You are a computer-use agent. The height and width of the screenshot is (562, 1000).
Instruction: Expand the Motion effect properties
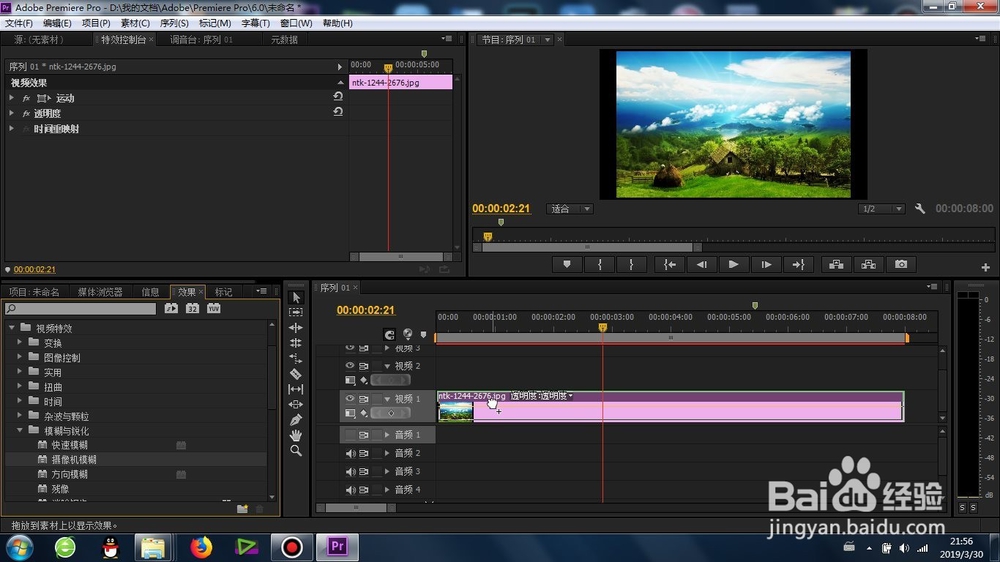11,98
